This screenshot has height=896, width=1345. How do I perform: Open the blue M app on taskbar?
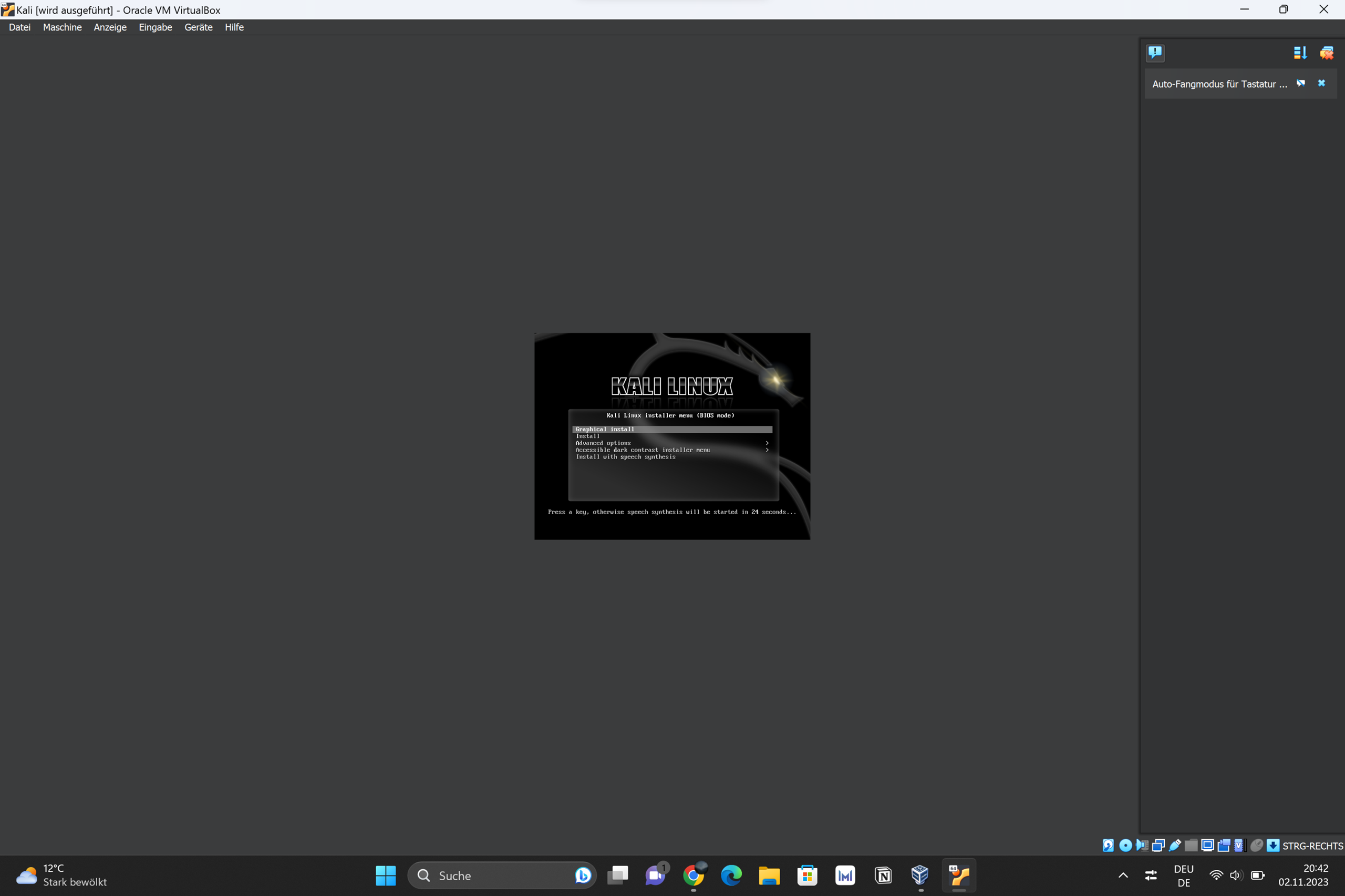click(845, 876)
